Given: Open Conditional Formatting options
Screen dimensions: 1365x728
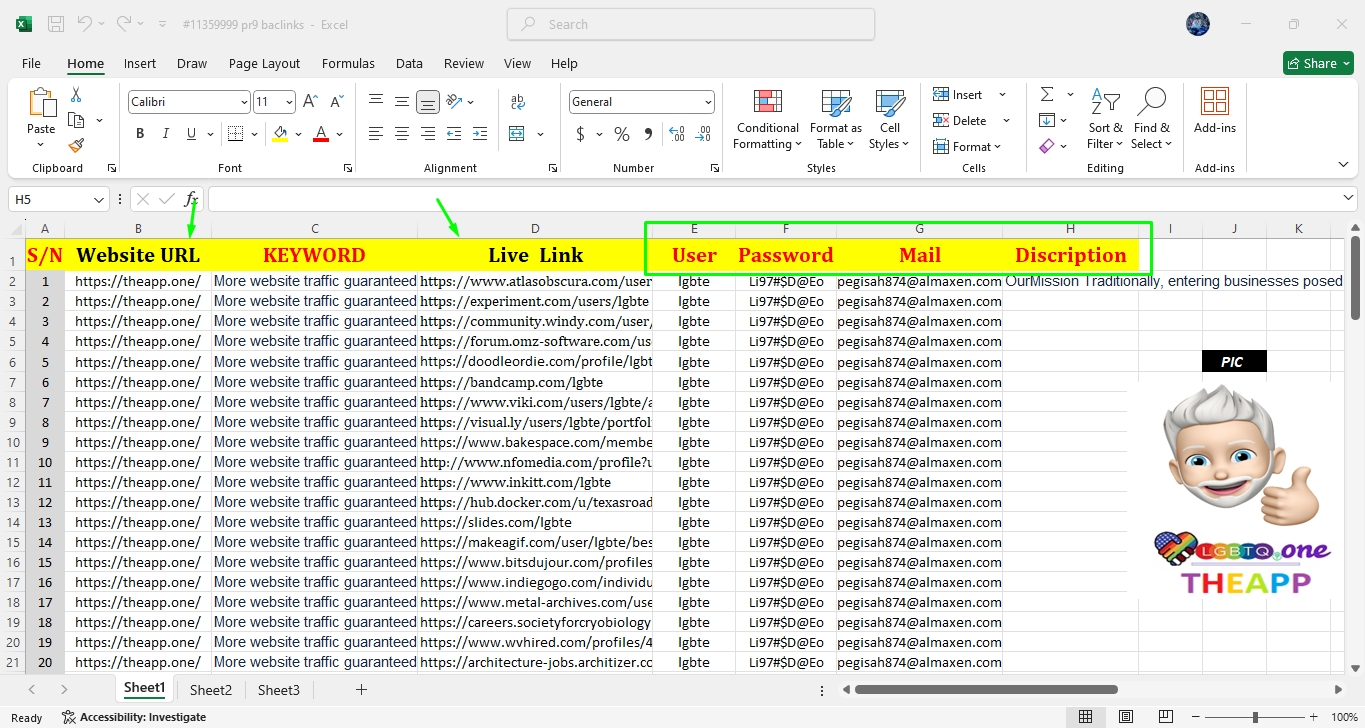Looking at the screenshot, I should tap(766, 119).
